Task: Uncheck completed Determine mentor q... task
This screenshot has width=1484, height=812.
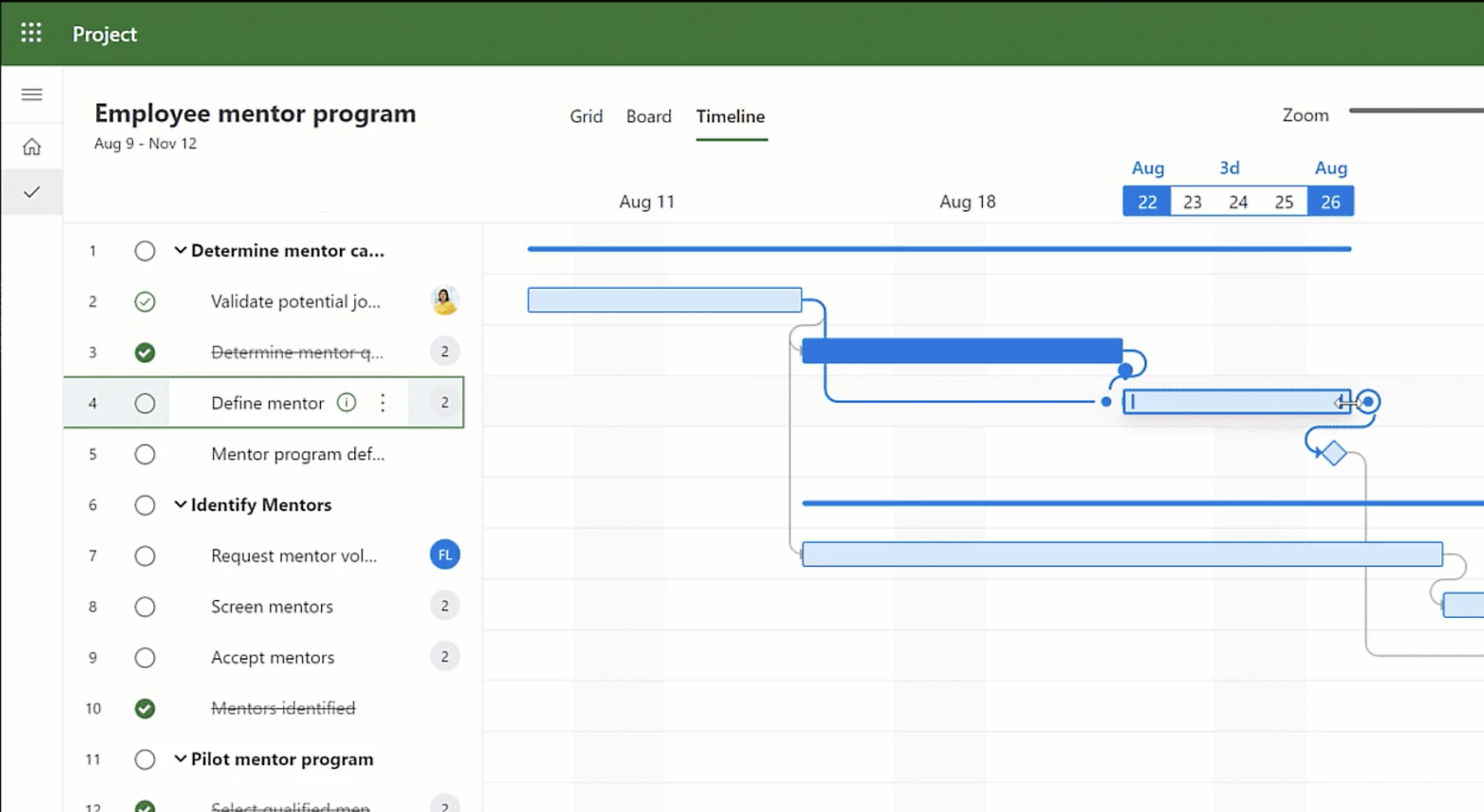Action: point(145,352)
